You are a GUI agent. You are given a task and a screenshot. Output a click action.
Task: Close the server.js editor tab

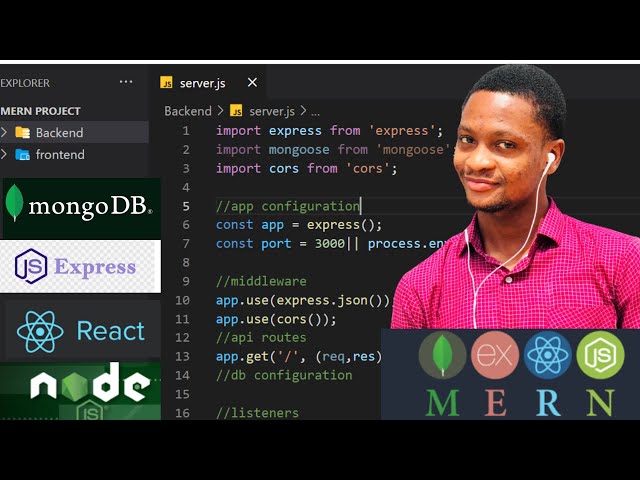pos(252,82)
